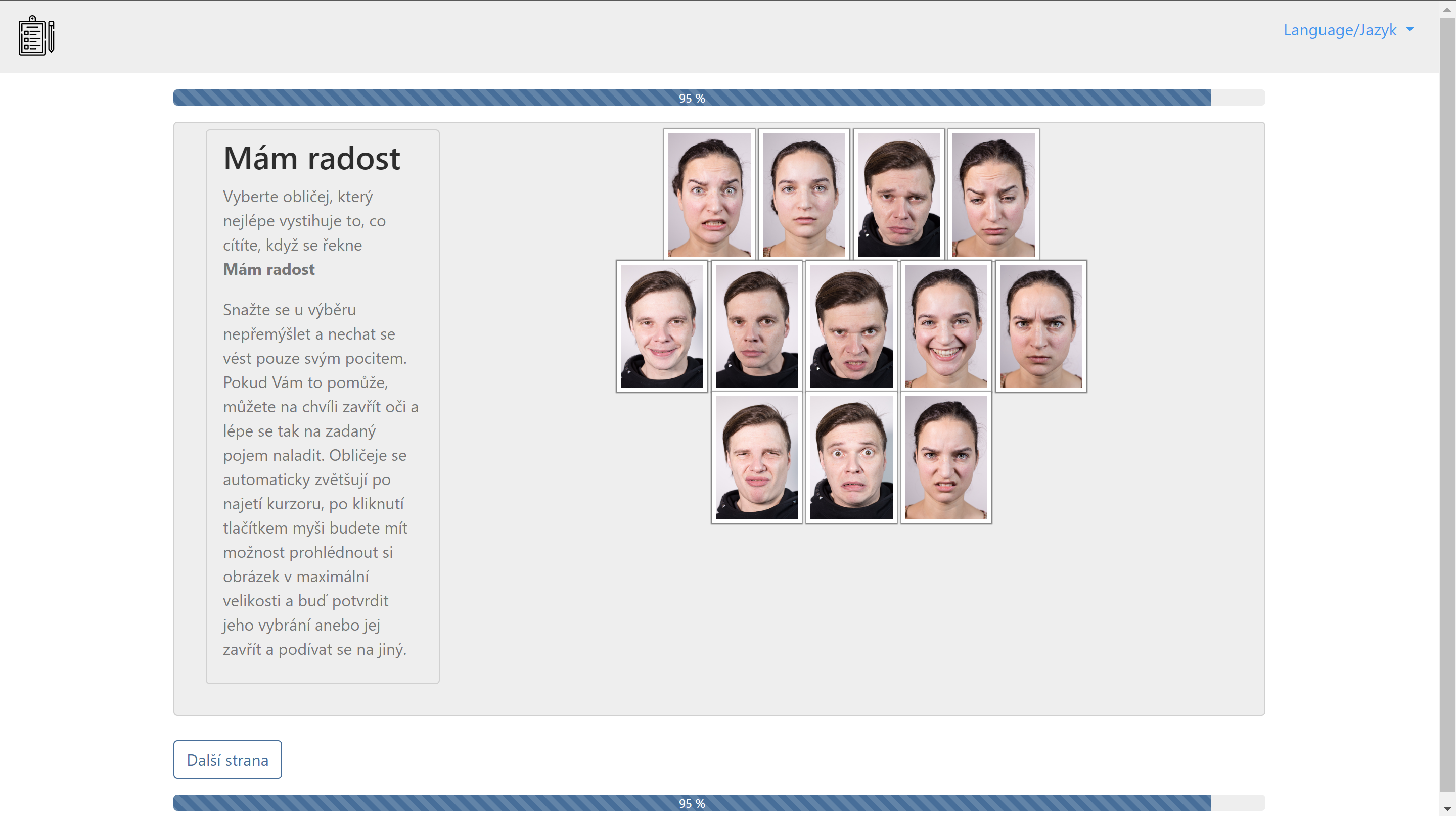Choose the disgusted woman in bottom row

(945, 457)
